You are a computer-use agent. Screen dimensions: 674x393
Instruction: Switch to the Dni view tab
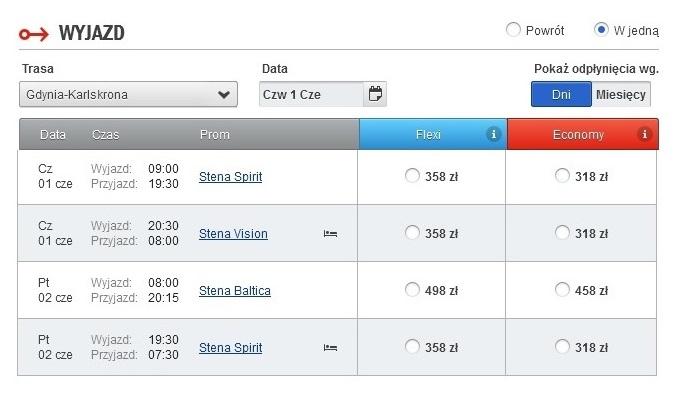[561, 94]
